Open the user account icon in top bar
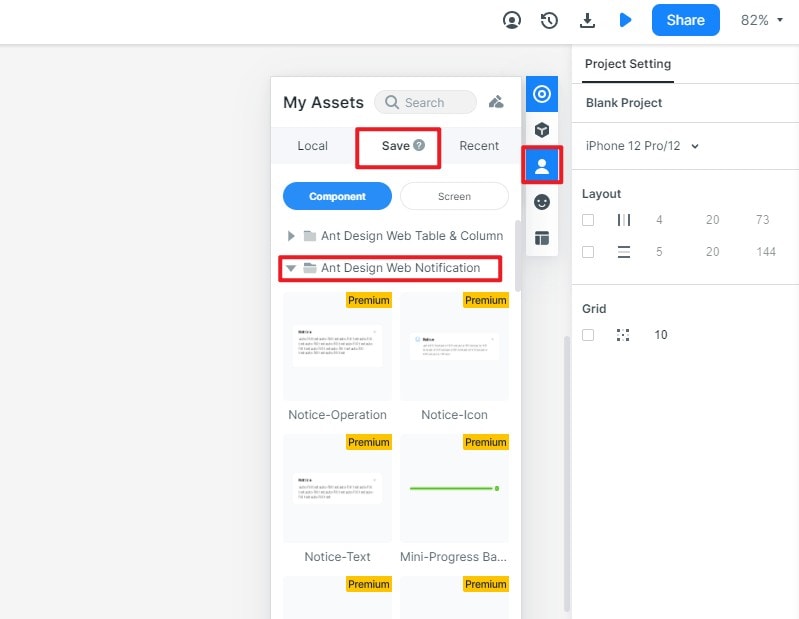Image resolution: width=799 pixels, height=619 pixels. pos(512,20)
